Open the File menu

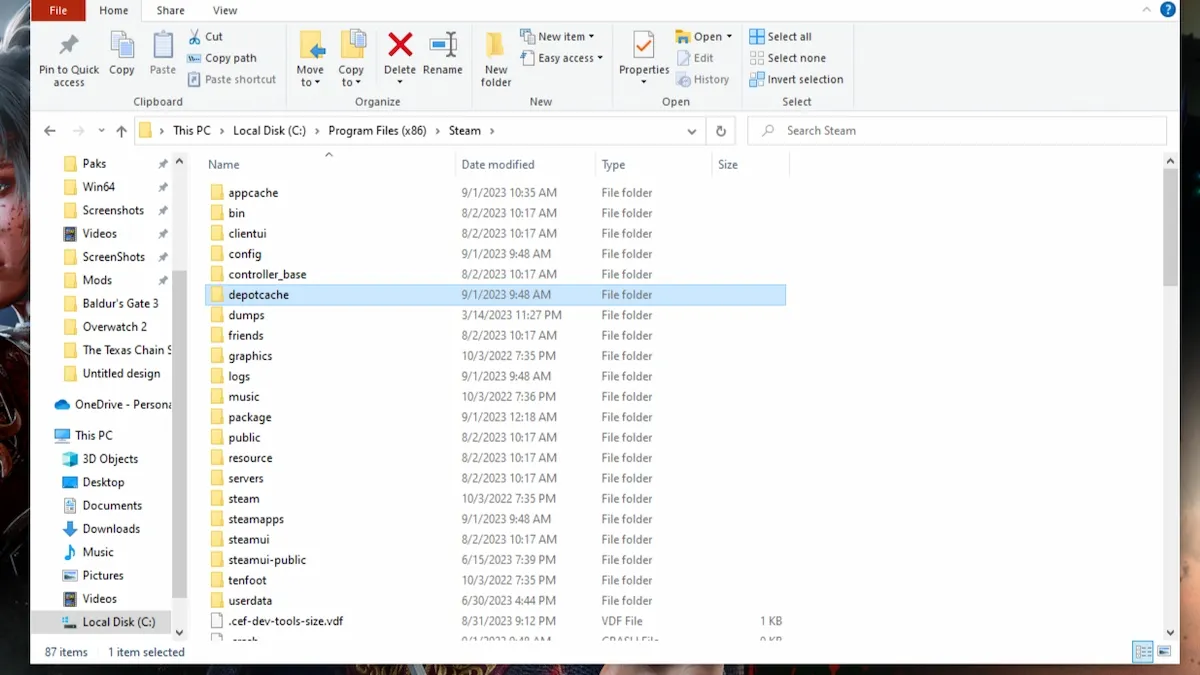pyautogui.click(x=58, y=10)
